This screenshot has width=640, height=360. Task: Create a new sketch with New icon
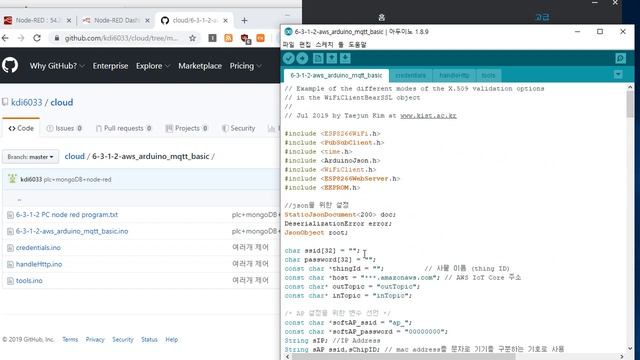[x=318, y=58]
